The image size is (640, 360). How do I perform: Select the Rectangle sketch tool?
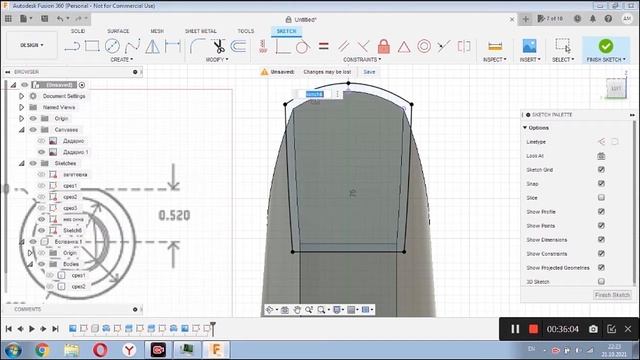point(92,46)
